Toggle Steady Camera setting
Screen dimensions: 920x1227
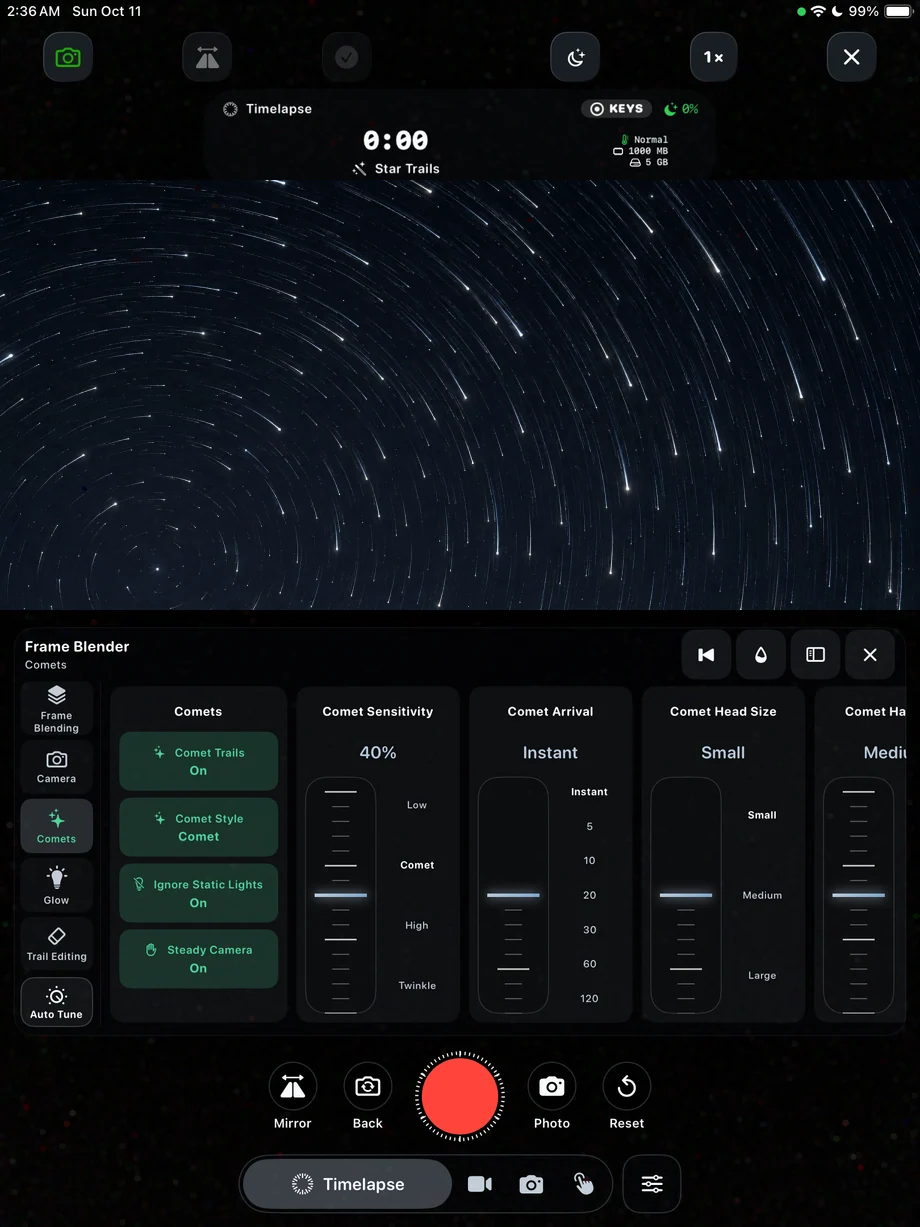(x=198, y=959)
